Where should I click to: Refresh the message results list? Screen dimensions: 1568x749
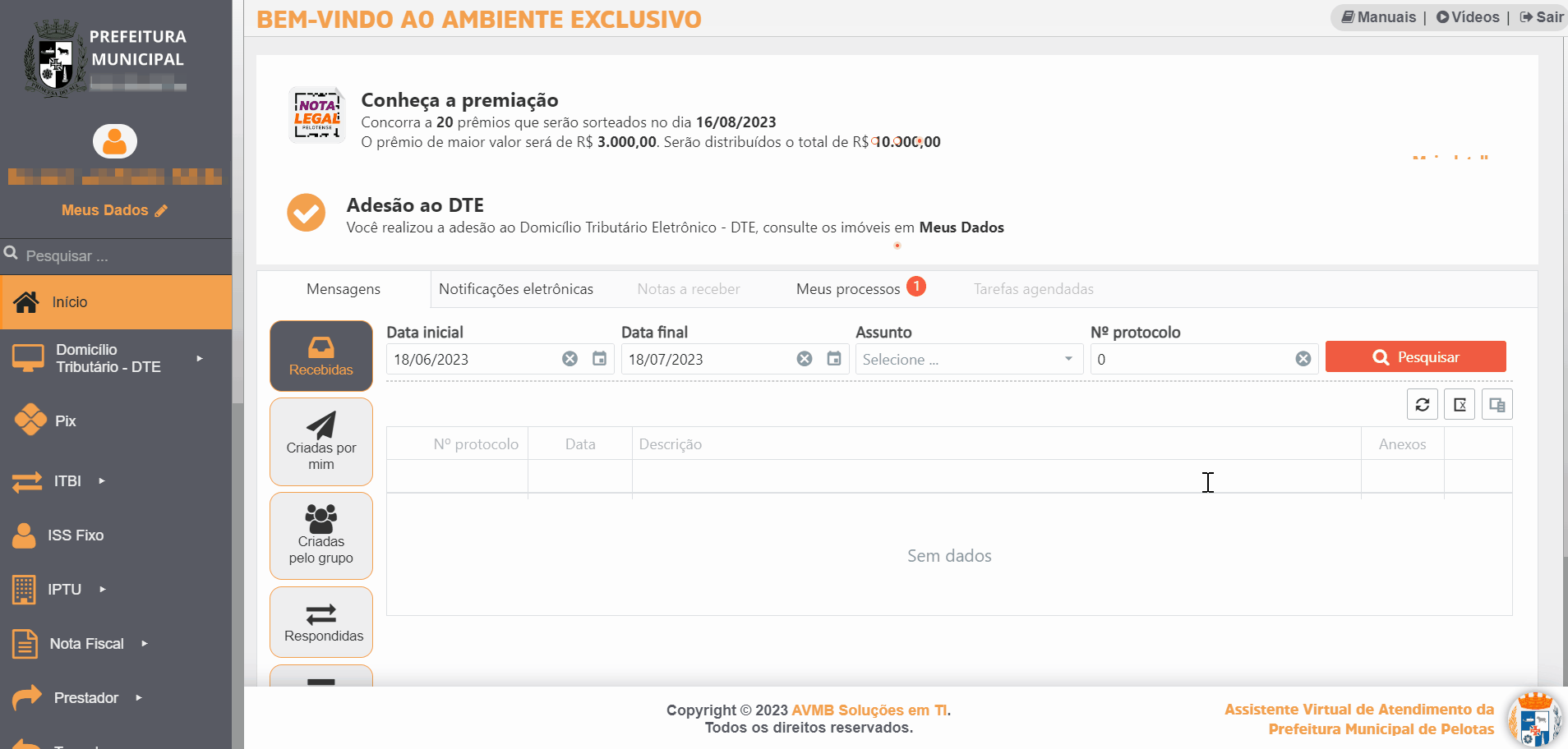[x=1423, y=404]
